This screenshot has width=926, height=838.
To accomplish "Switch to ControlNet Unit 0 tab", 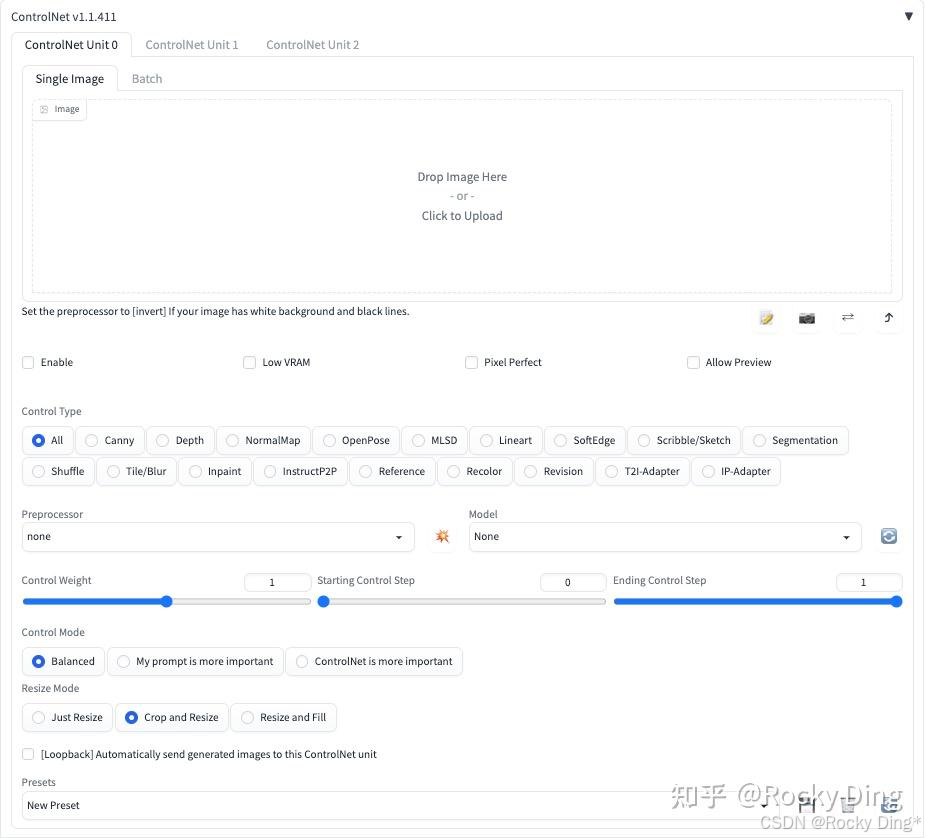I will point(71,45).
